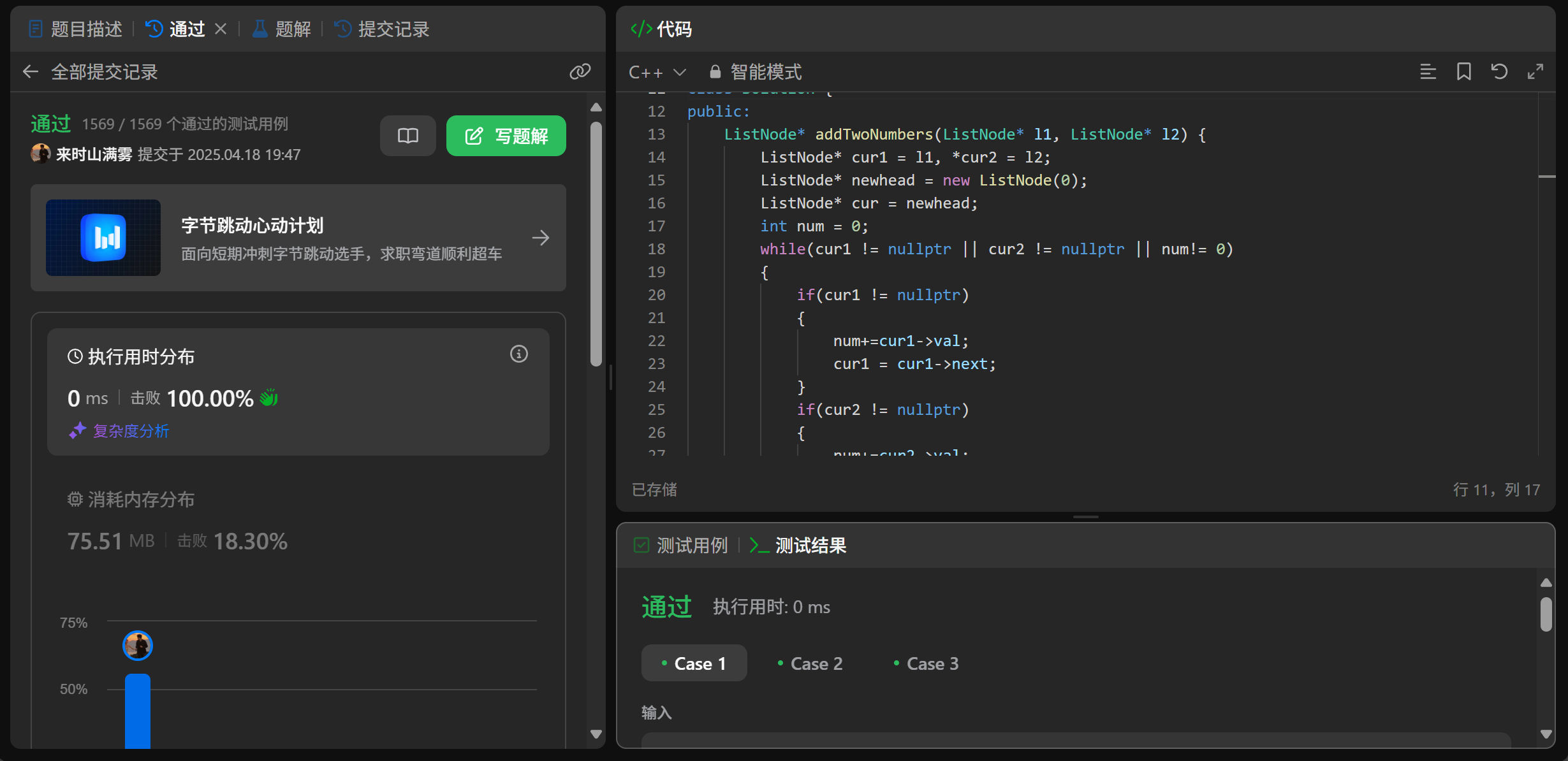Select Case 1 test case
Screen dimensions: 1568x761
click(x=694, y=663)
